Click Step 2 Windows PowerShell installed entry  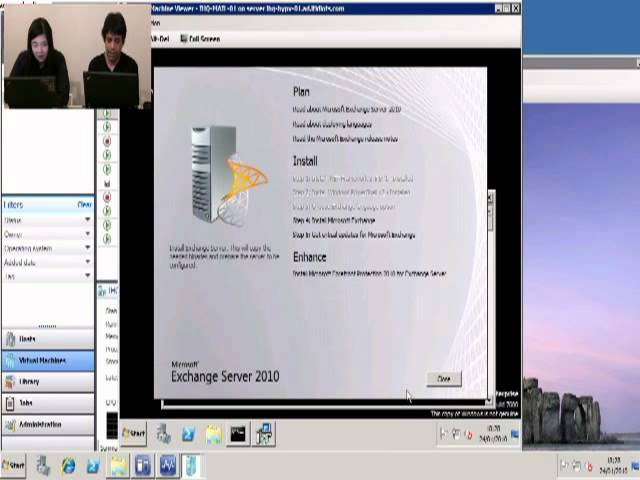[351, 192]
